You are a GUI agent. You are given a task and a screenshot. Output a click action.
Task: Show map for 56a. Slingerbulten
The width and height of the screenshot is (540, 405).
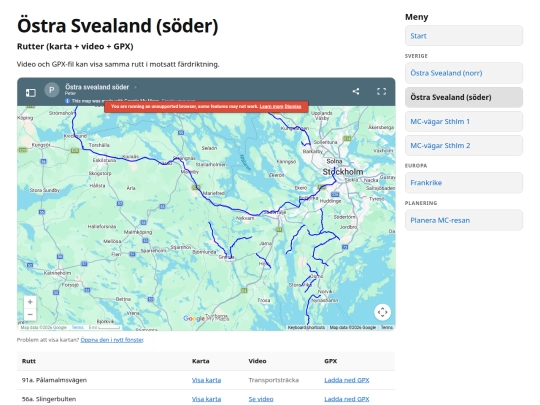206,399
